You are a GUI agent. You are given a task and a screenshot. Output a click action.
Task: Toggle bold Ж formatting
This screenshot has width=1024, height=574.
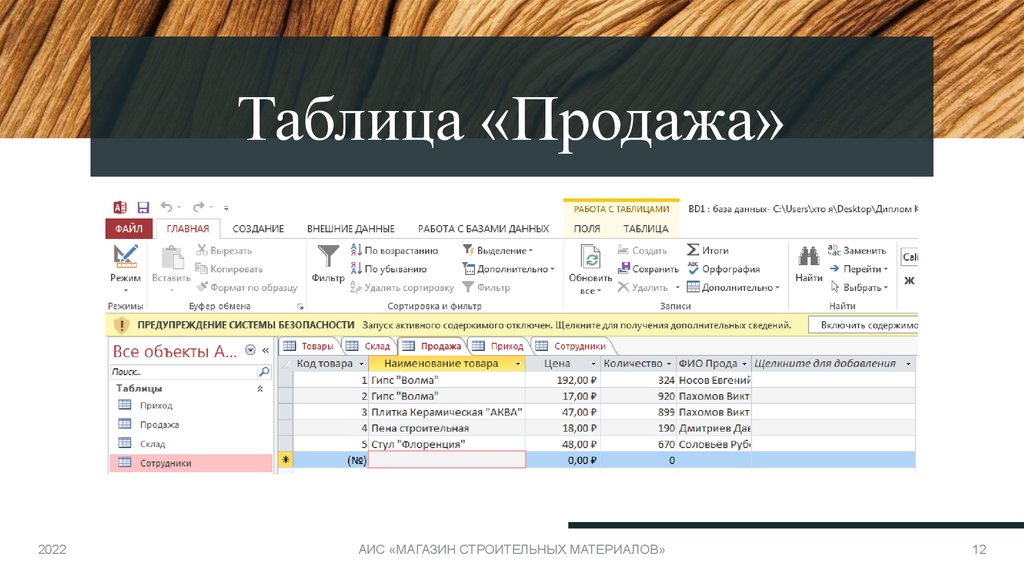(x=909, y=281)
